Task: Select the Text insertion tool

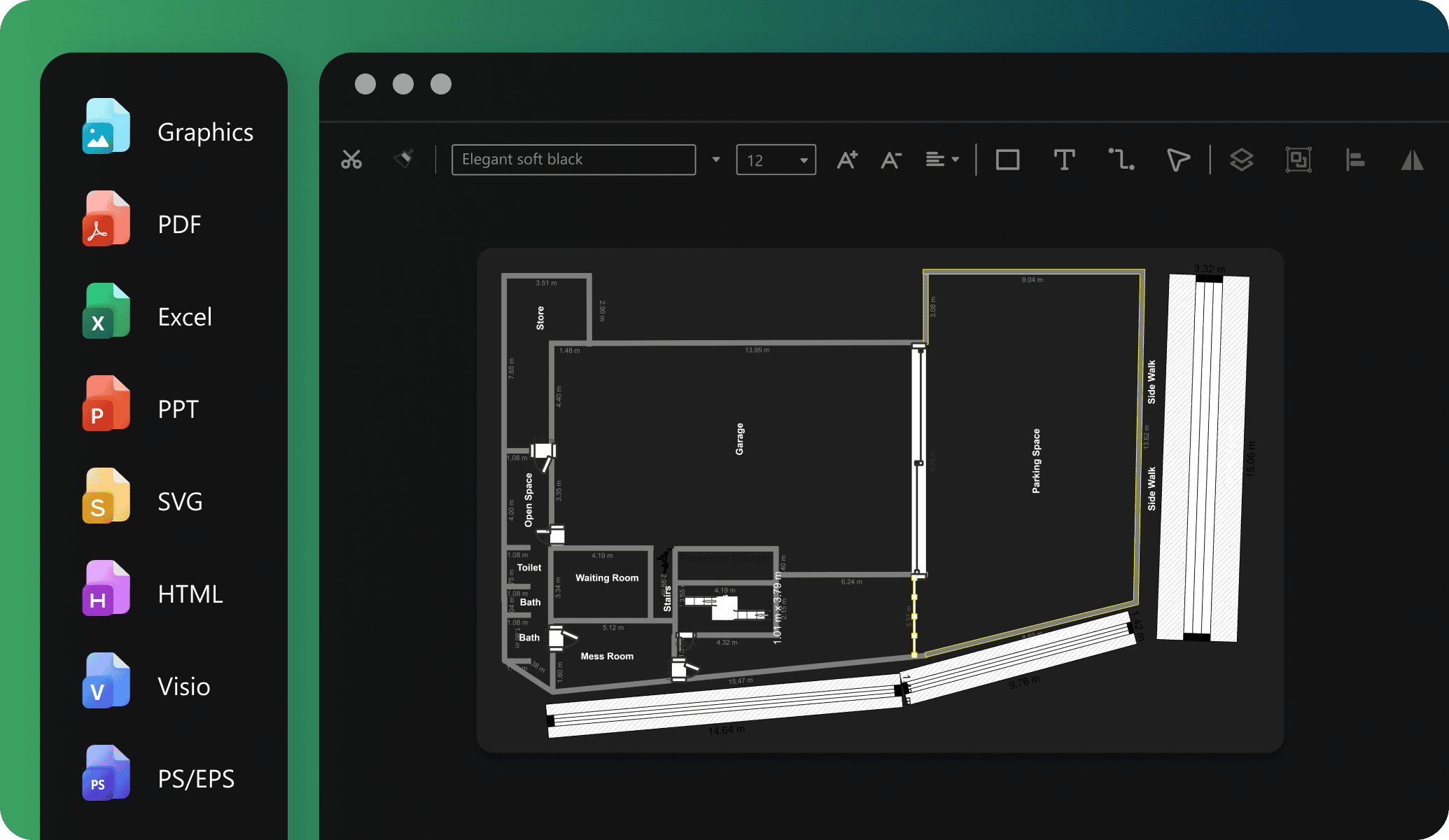Action: [1065, 158]
